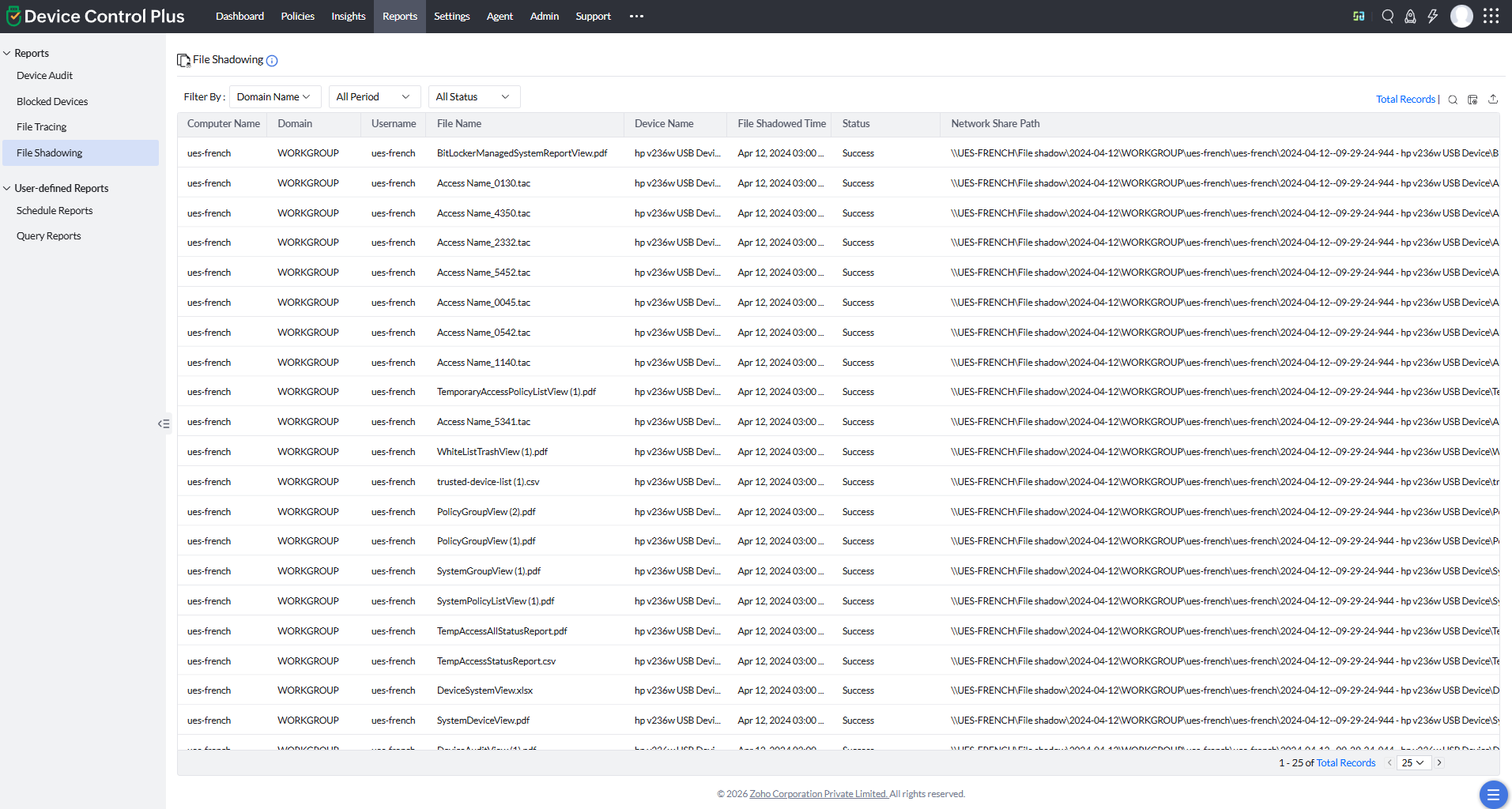This screenshot has height=809, width=1512.
Task: Open the blue floating menu button
Action: [1493, 794]
